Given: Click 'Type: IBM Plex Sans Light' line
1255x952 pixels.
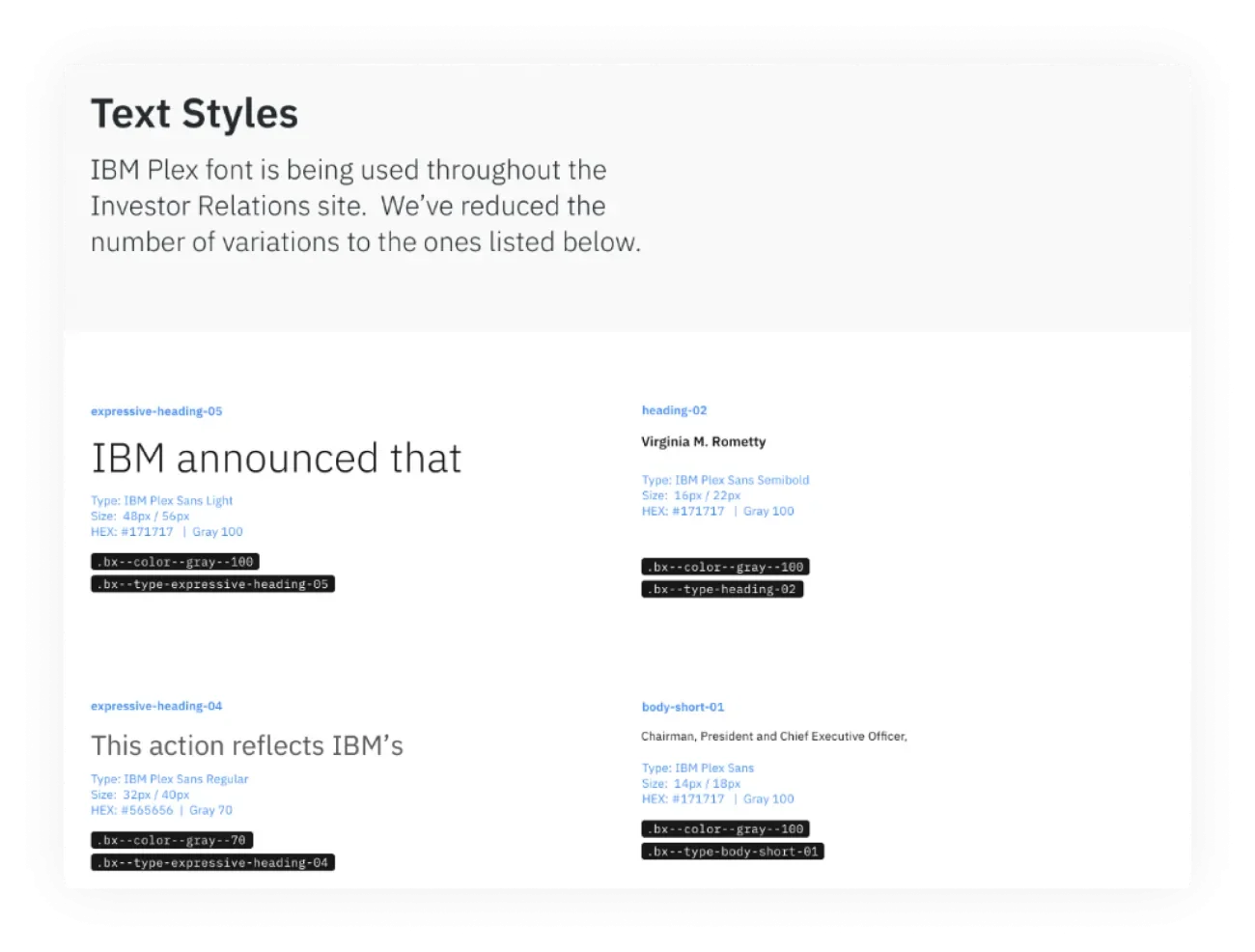Looking at the screenshot, I should tap(161, 500).
